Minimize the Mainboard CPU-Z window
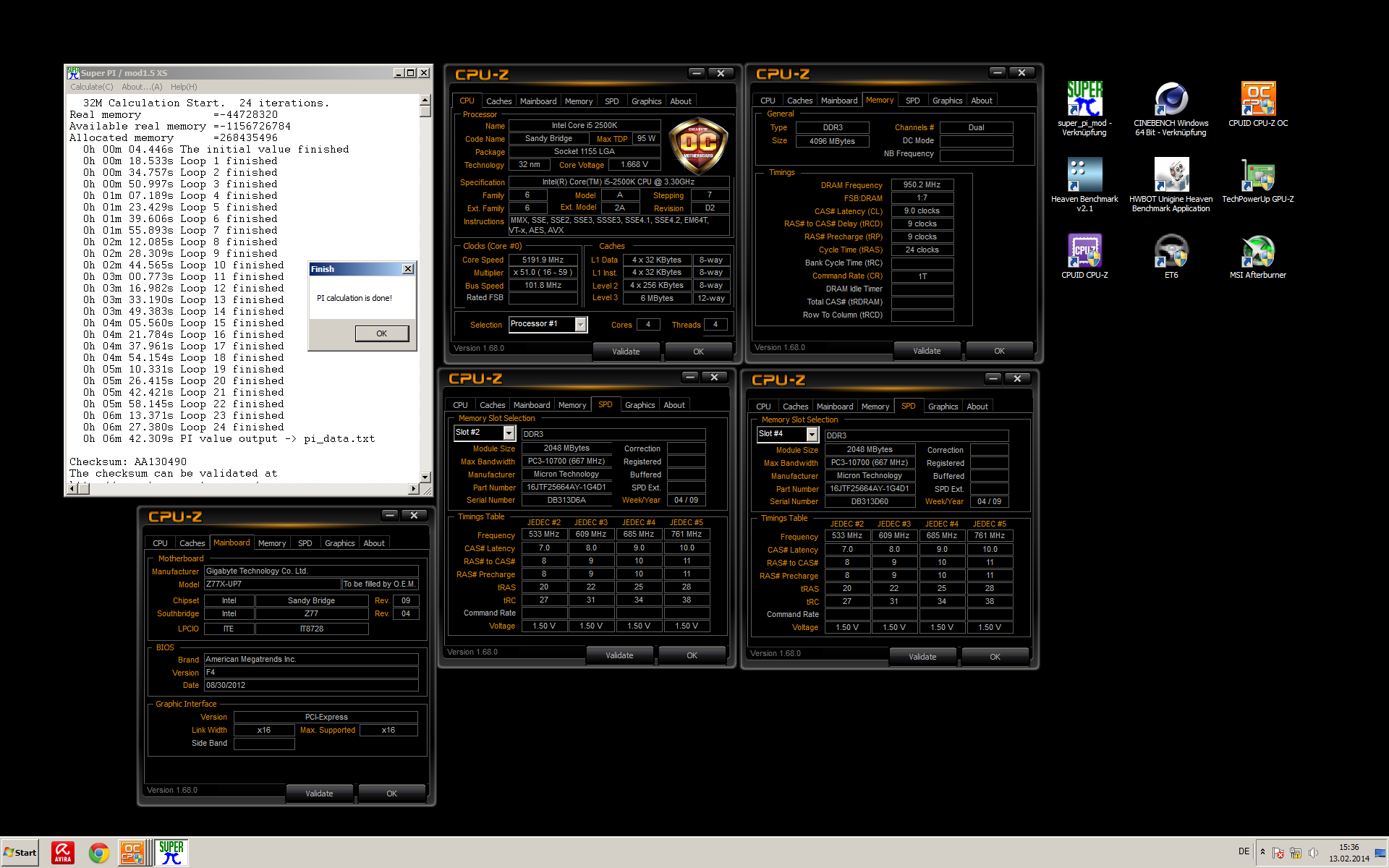 coord(390,515)
